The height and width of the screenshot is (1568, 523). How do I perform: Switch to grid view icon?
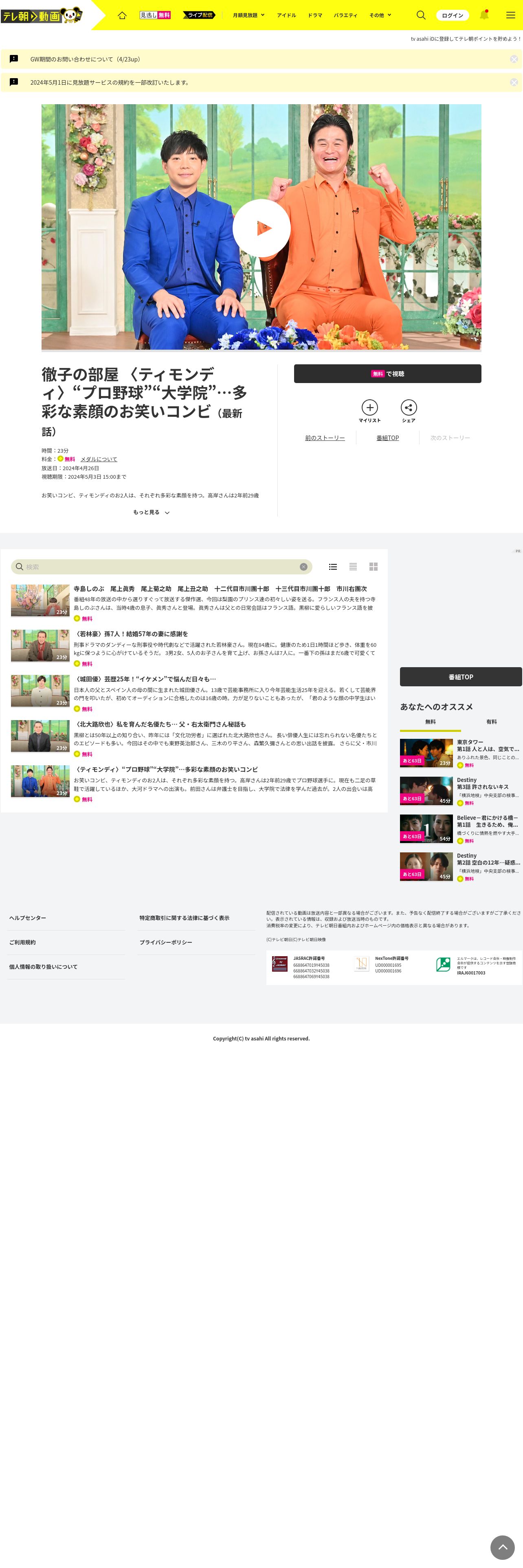pyautogui.click(x=373, y=567)
